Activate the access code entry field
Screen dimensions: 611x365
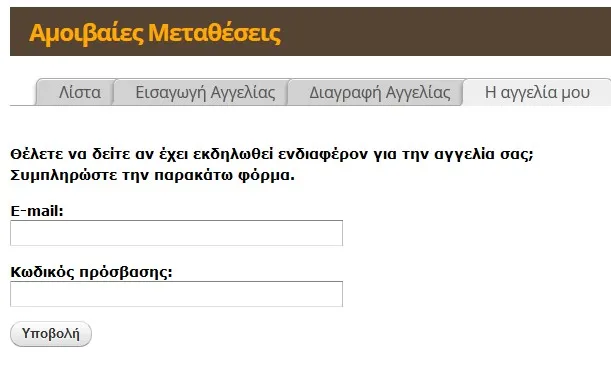[x=177, y=294]
